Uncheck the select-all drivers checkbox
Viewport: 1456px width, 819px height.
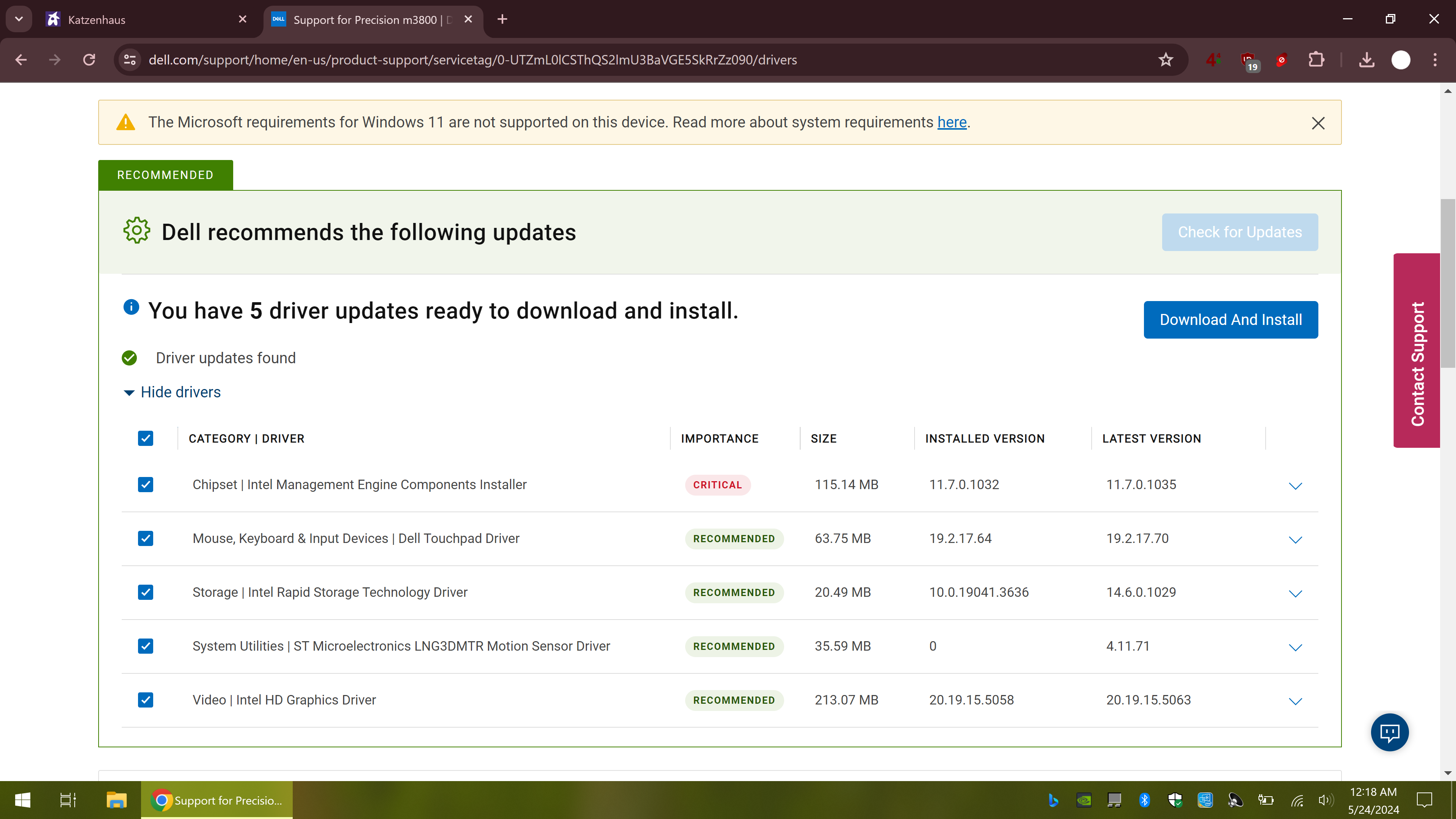tap(146, 439)
